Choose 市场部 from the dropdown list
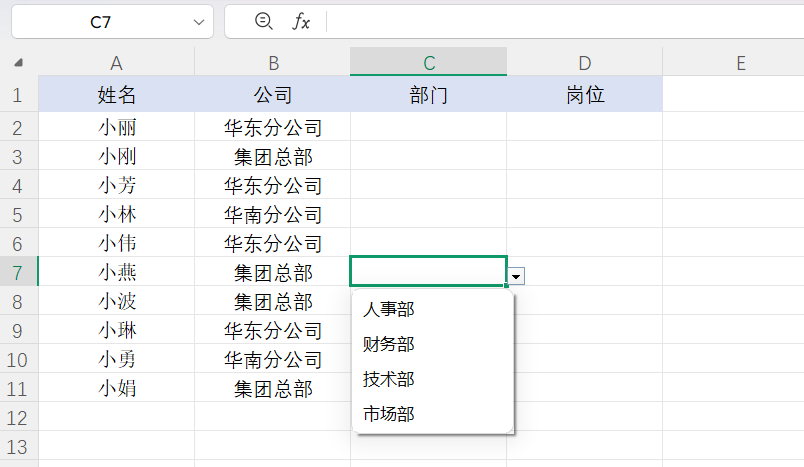Viewport: 804px width, 467px height. tap(433, 414)
